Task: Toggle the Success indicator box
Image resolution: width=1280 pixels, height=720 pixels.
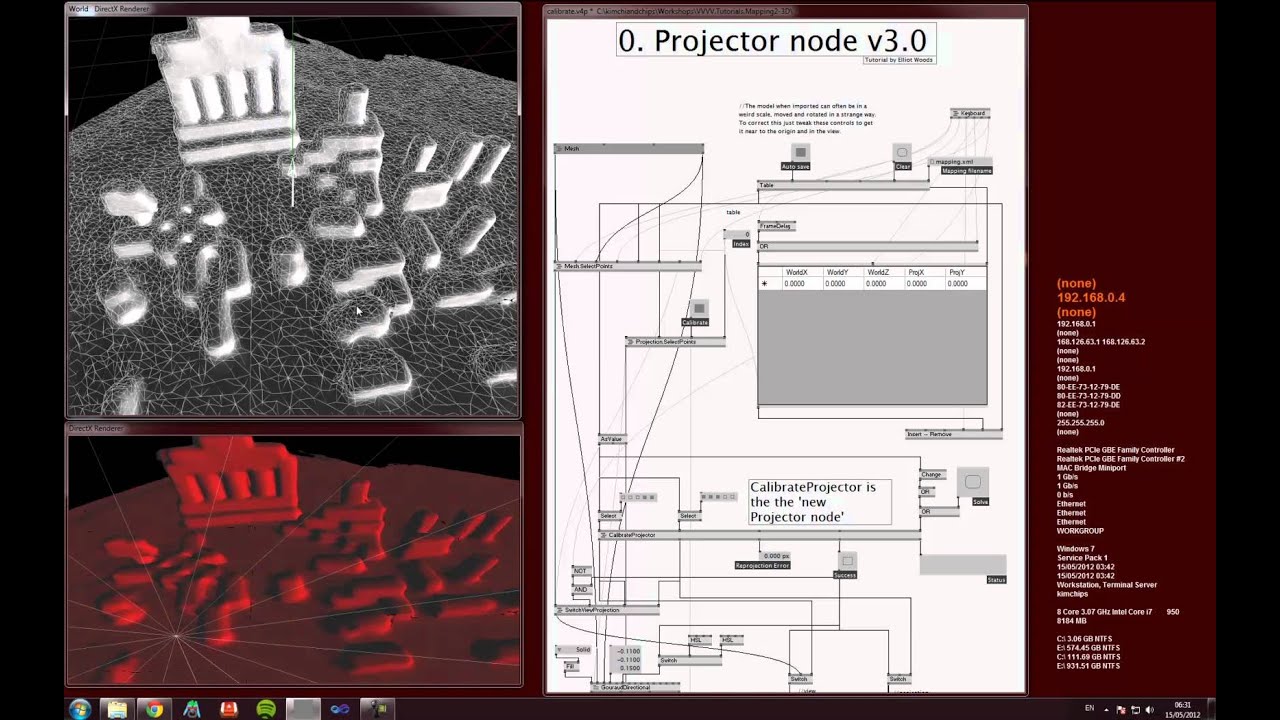Action: click(x=846, y=562)
